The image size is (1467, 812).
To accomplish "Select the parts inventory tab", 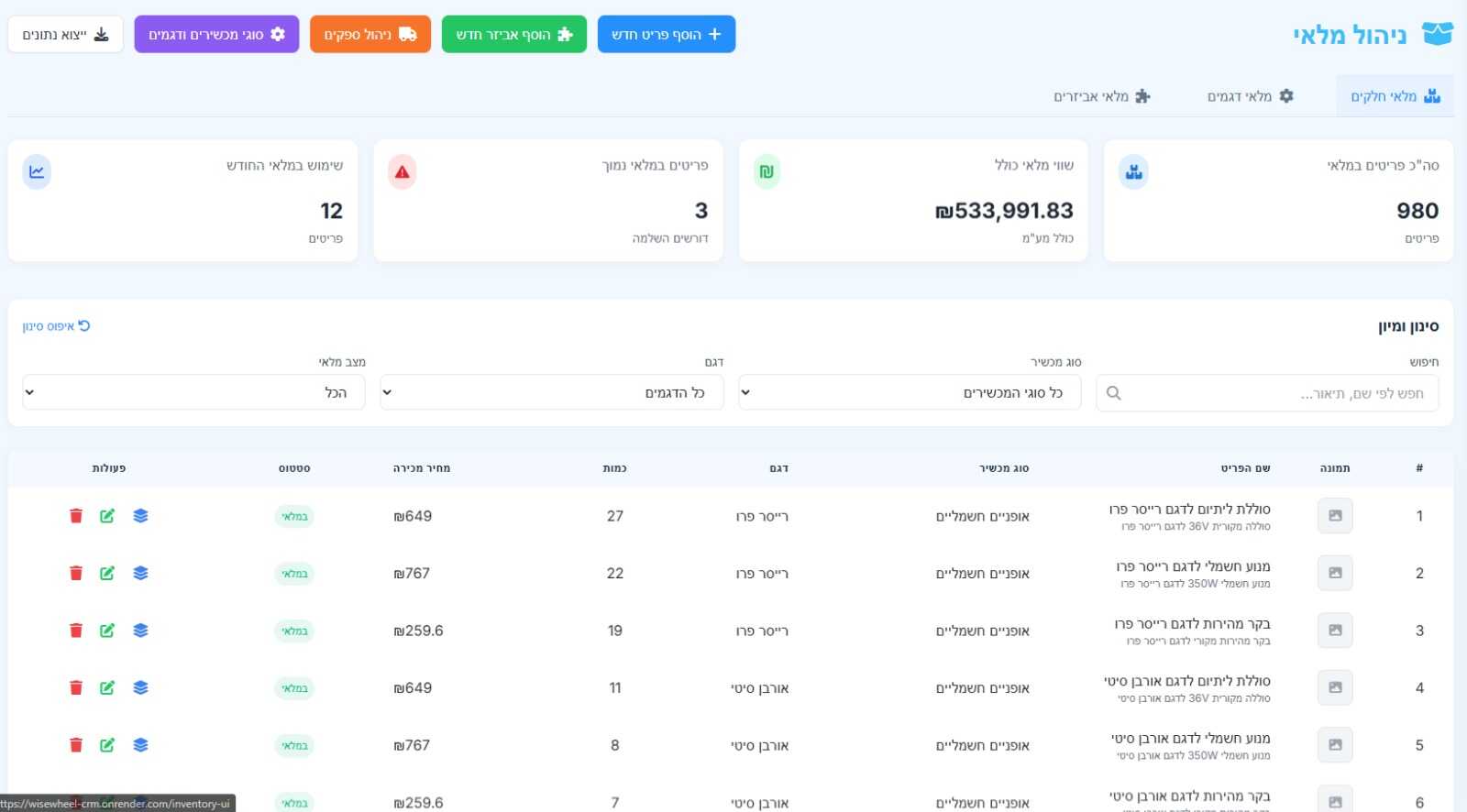I will coord(1394,96).
